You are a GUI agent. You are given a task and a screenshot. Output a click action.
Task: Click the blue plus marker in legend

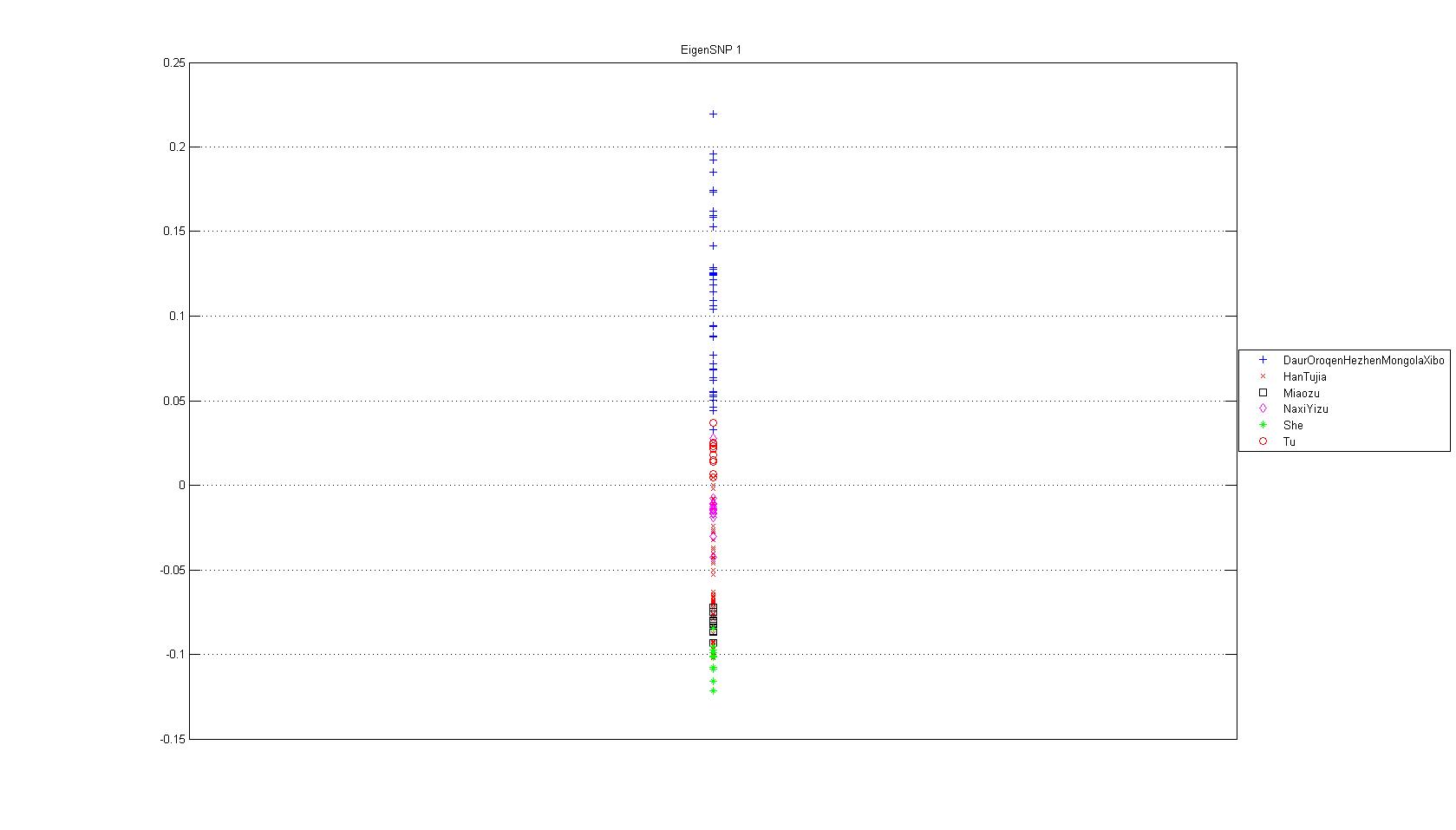coord(1263,360)
